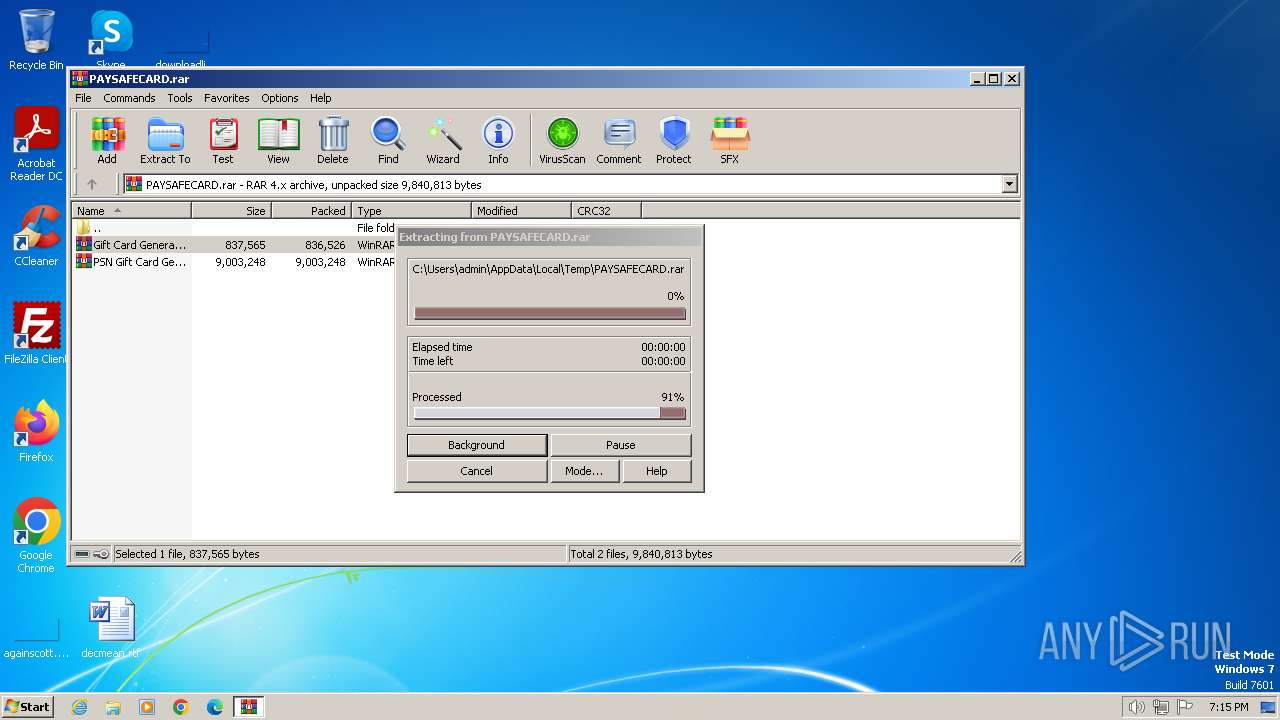Click the Processed progress bar at 91%
This screenshot has height=720, width=1280.
550,413
